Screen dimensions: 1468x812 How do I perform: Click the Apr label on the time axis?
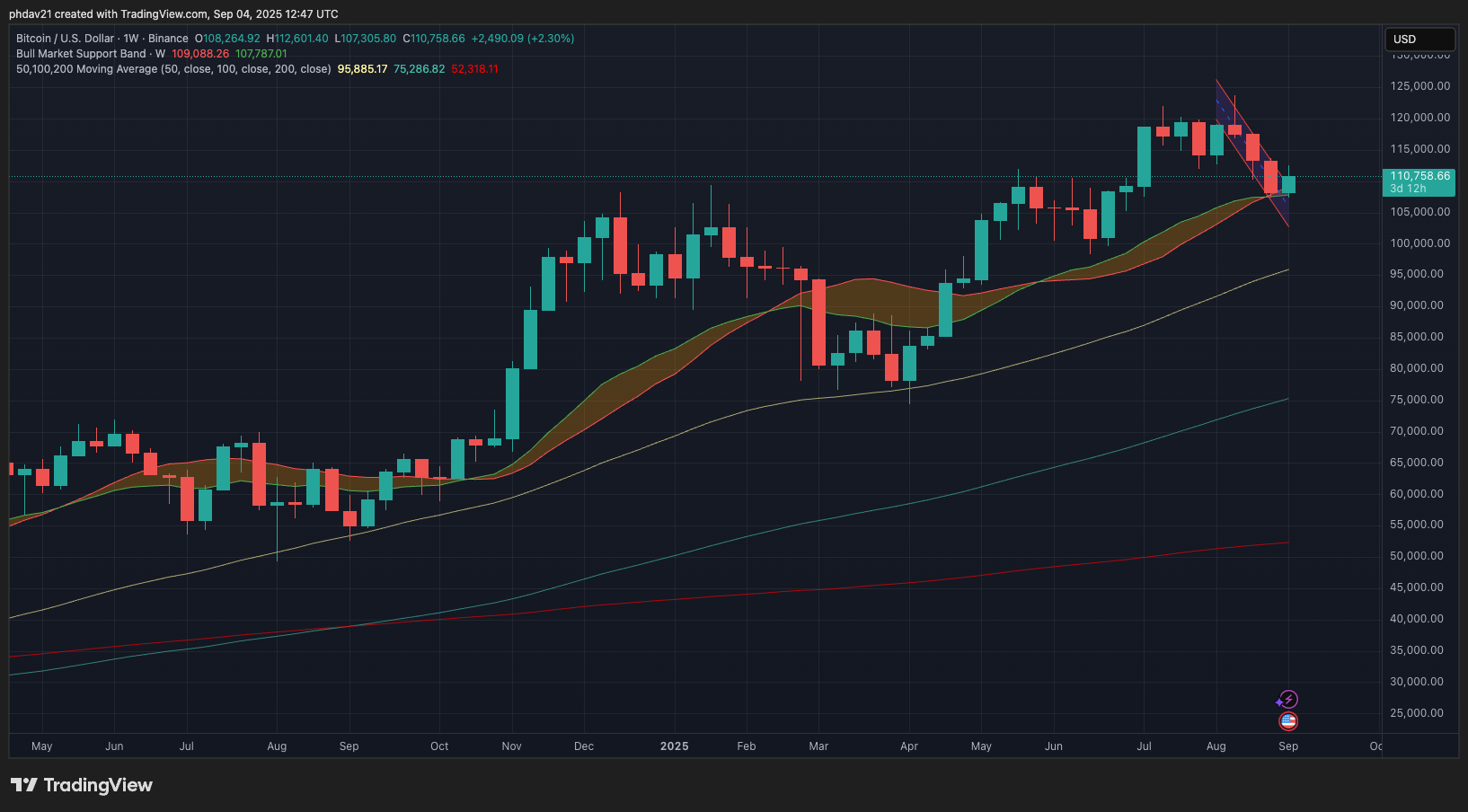point(909,746)
